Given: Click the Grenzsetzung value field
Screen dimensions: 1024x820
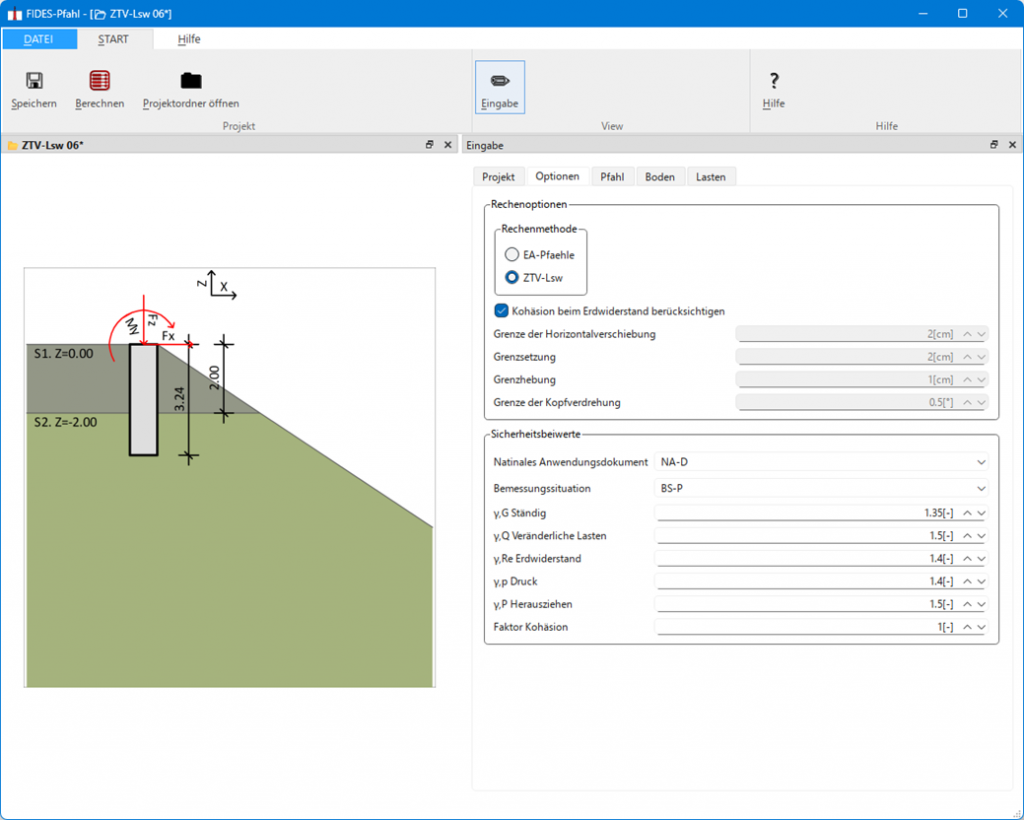Looking at the screenshot, I should coord(861,356).
